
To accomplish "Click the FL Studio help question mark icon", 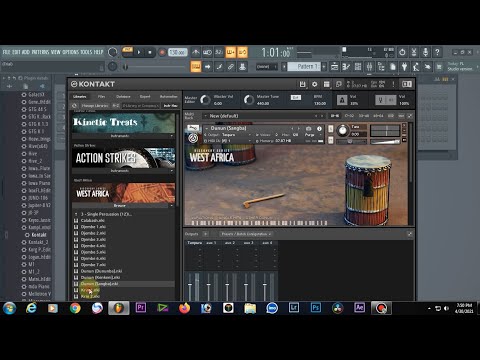I will 437,52.
